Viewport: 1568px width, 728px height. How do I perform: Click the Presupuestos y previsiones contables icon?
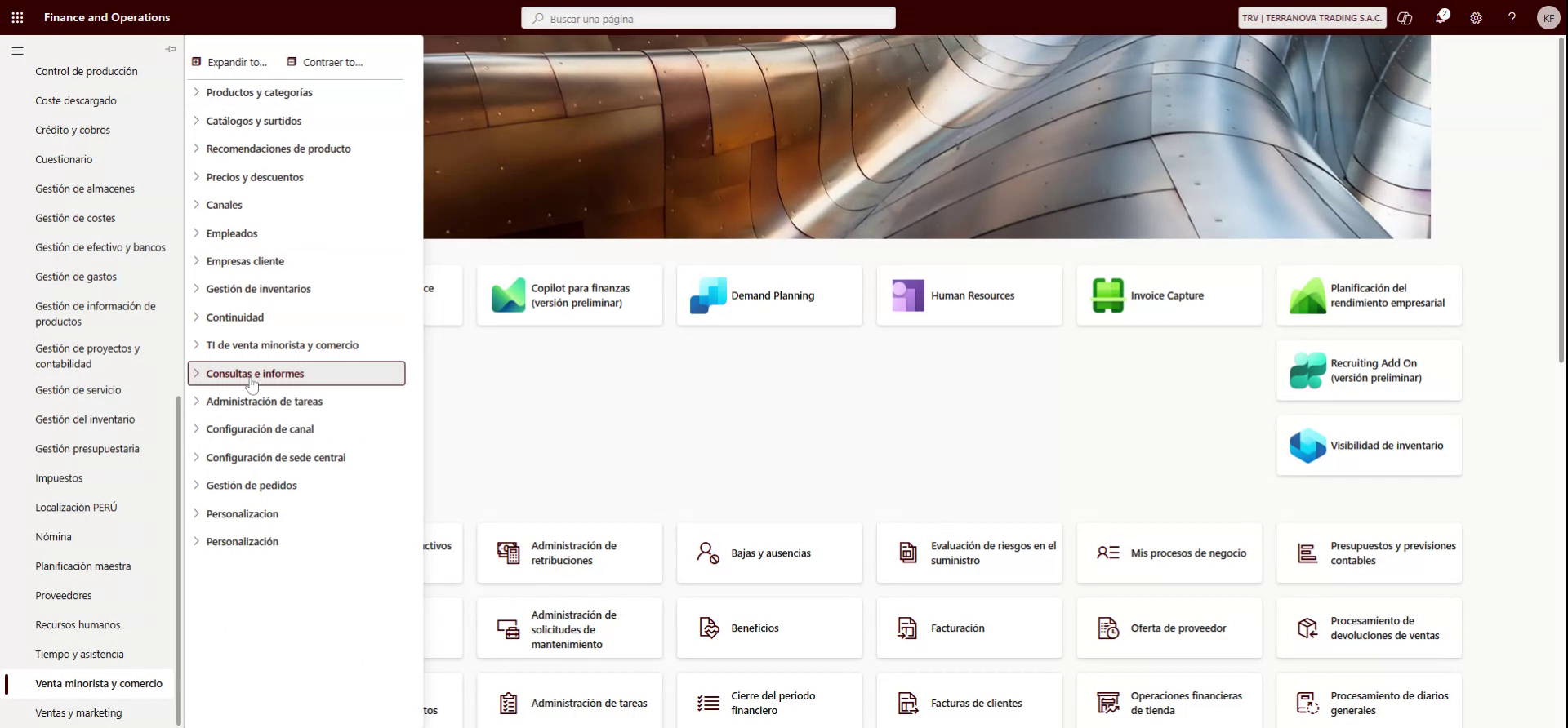pyautogui.click(x=1307, y=553)
